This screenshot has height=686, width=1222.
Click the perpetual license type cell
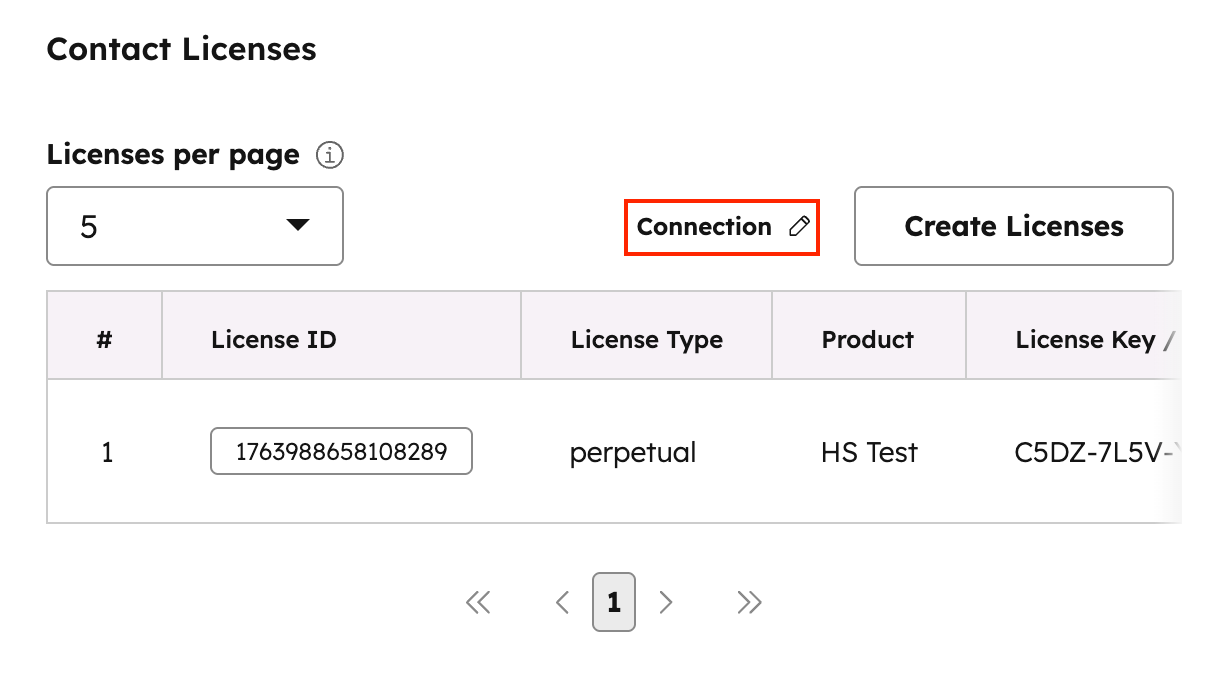[633, 453]
